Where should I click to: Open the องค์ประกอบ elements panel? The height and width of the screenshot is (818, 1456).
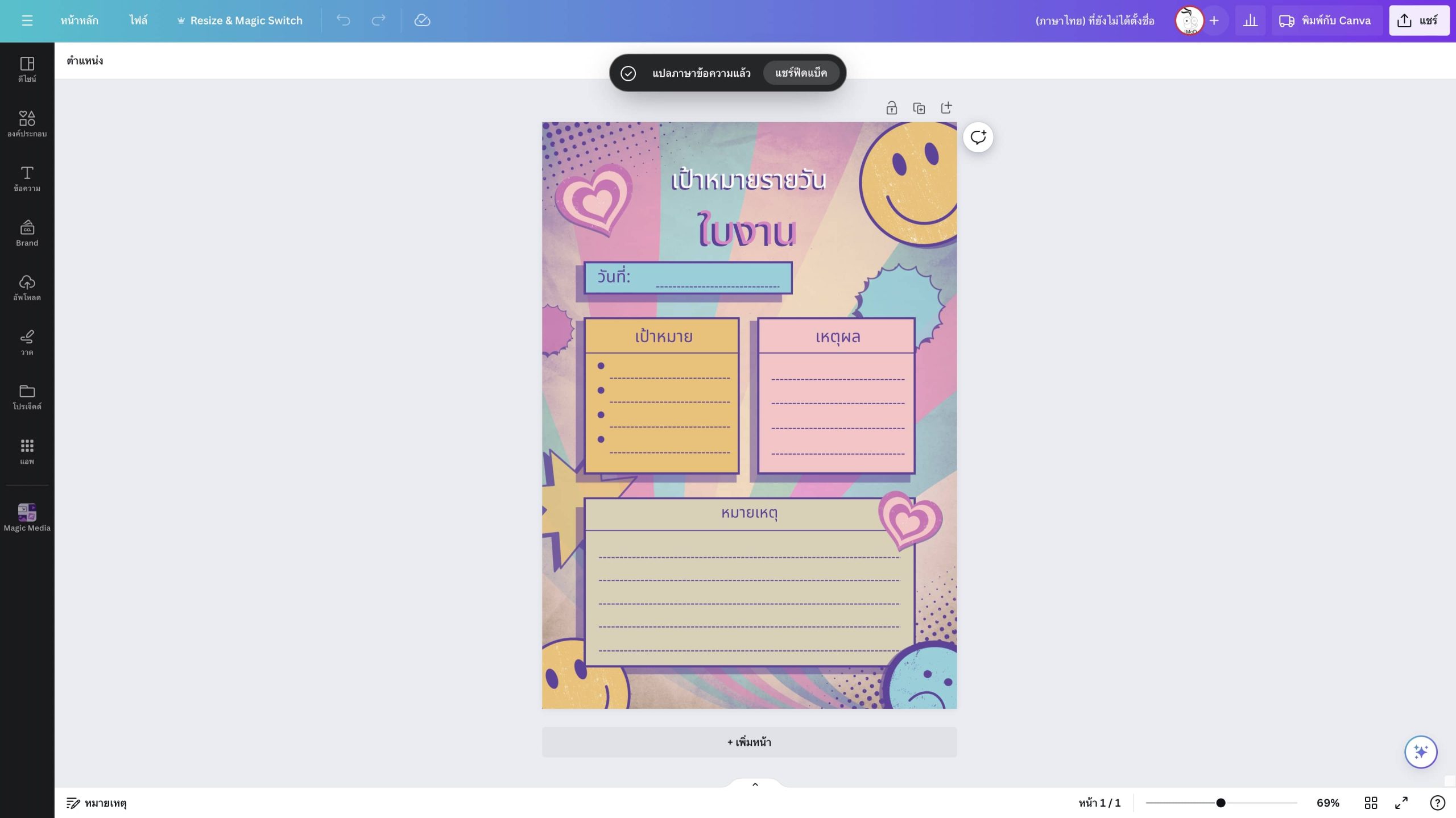tap(27, 124)
